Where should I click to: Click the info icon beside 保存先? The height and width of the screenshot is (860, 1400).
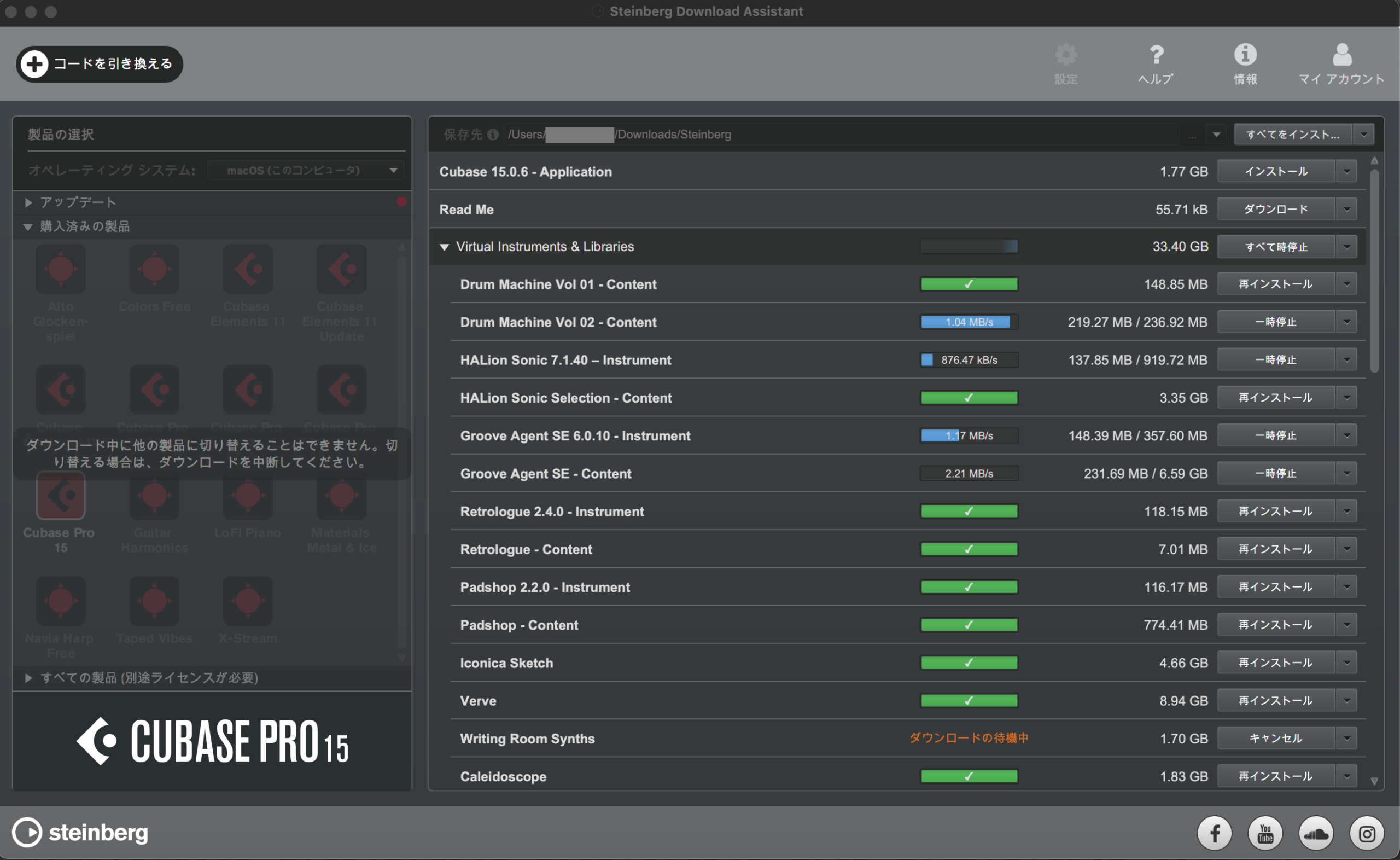tap(493, 135)
